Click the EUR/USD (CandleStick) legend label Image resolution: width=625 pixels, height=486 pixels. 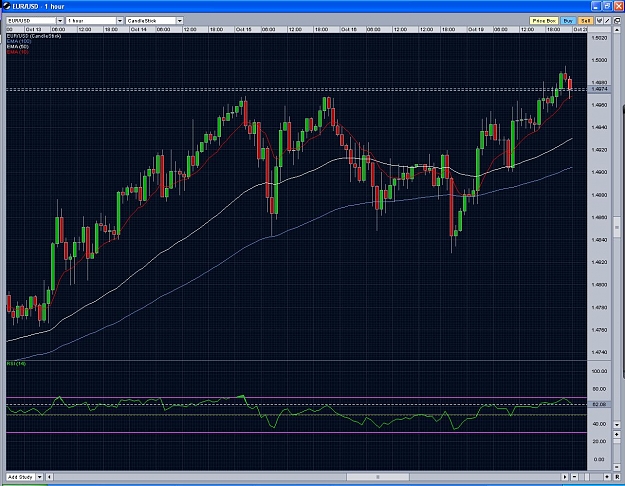click(34, 36)
